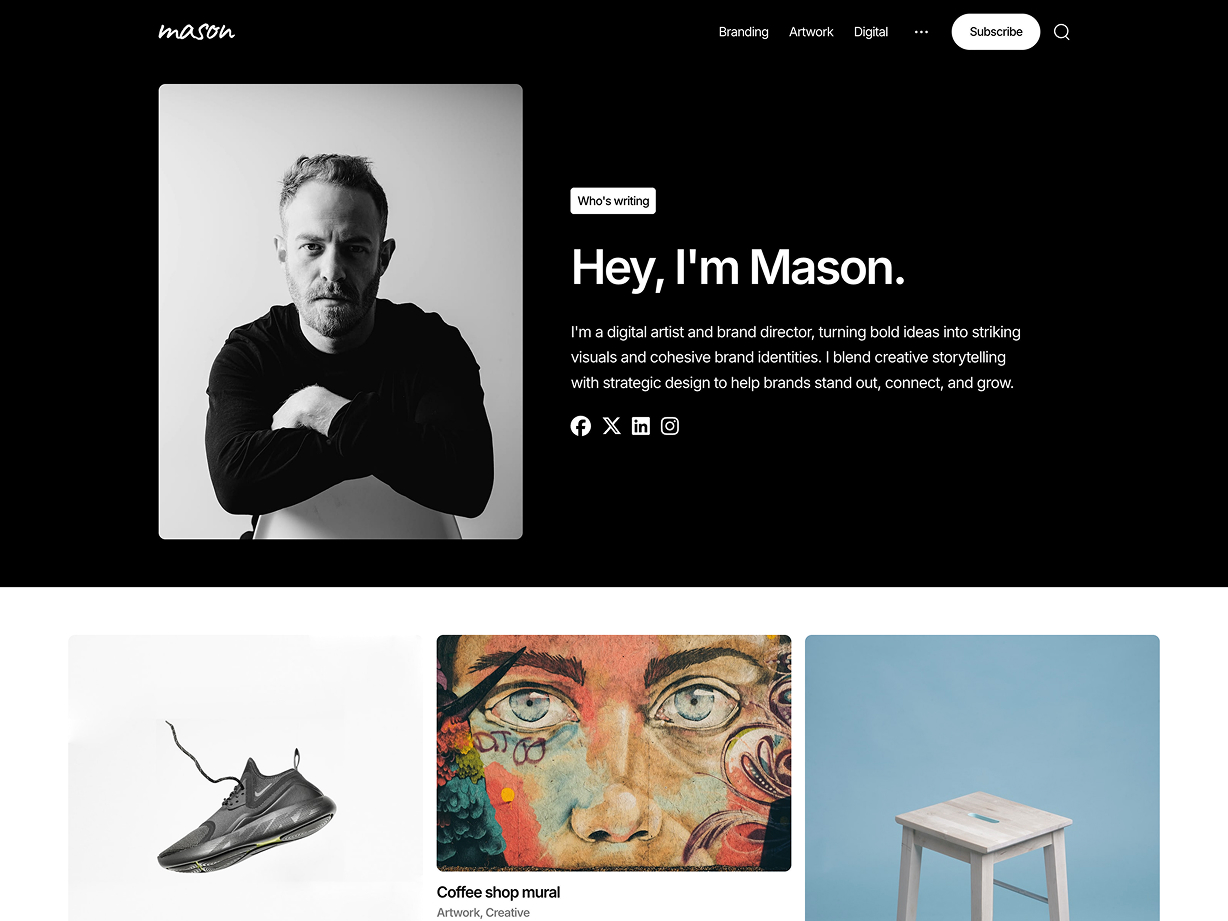
Task: Open the search magnifier icon
Action: (1062, 32)
